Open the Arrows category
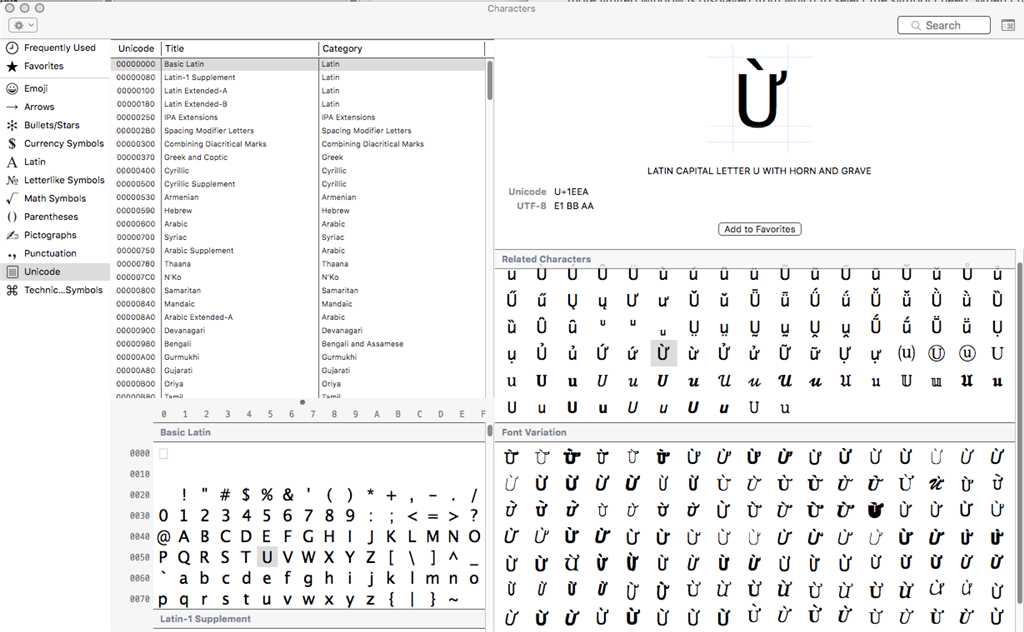This screenshot has width=1024, height=632. click(x=38, y=107)
